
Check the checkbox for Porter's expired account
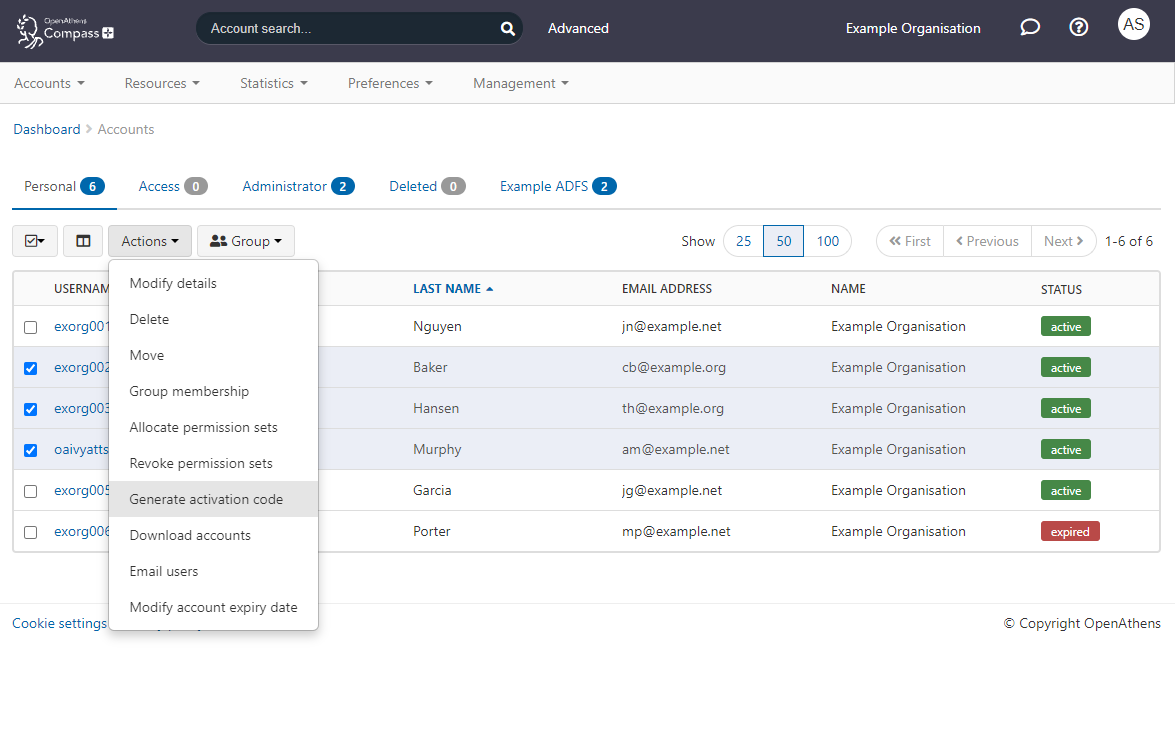[30, 531]
